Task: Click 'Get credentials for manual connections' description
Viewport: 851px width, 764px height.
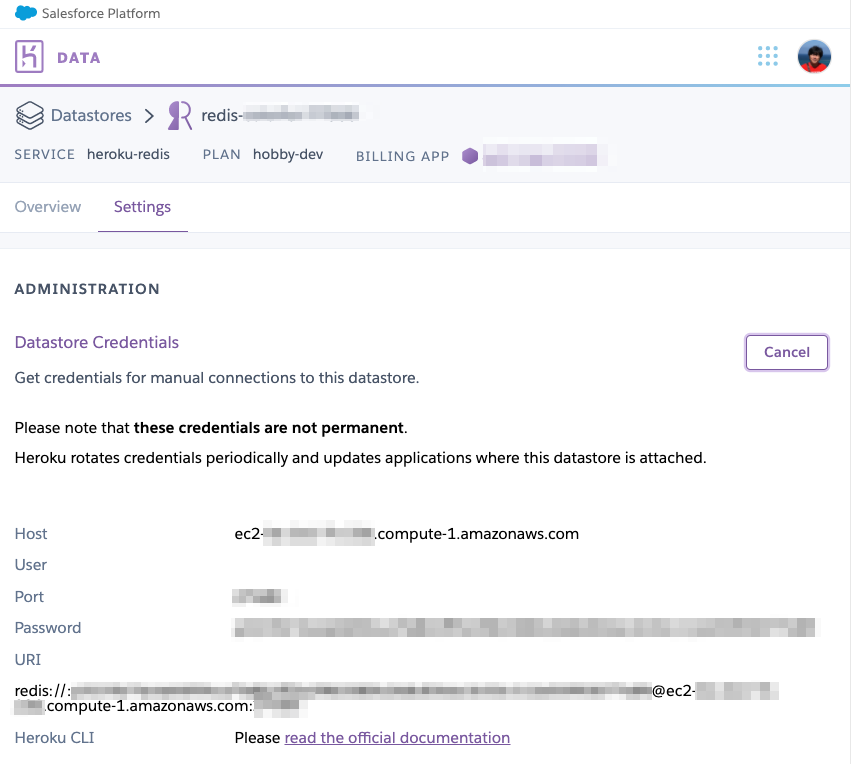Action: [217, 378]
